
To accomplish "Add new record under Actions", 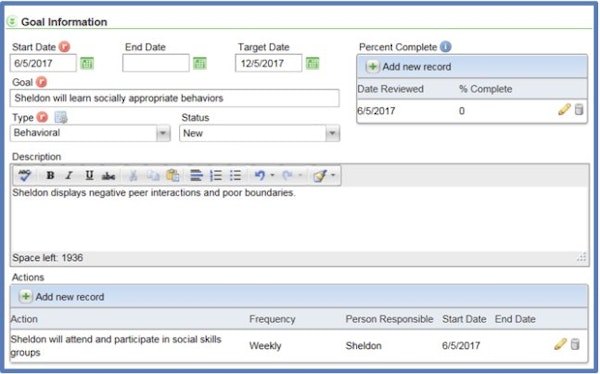I will (x=62, y=297).
